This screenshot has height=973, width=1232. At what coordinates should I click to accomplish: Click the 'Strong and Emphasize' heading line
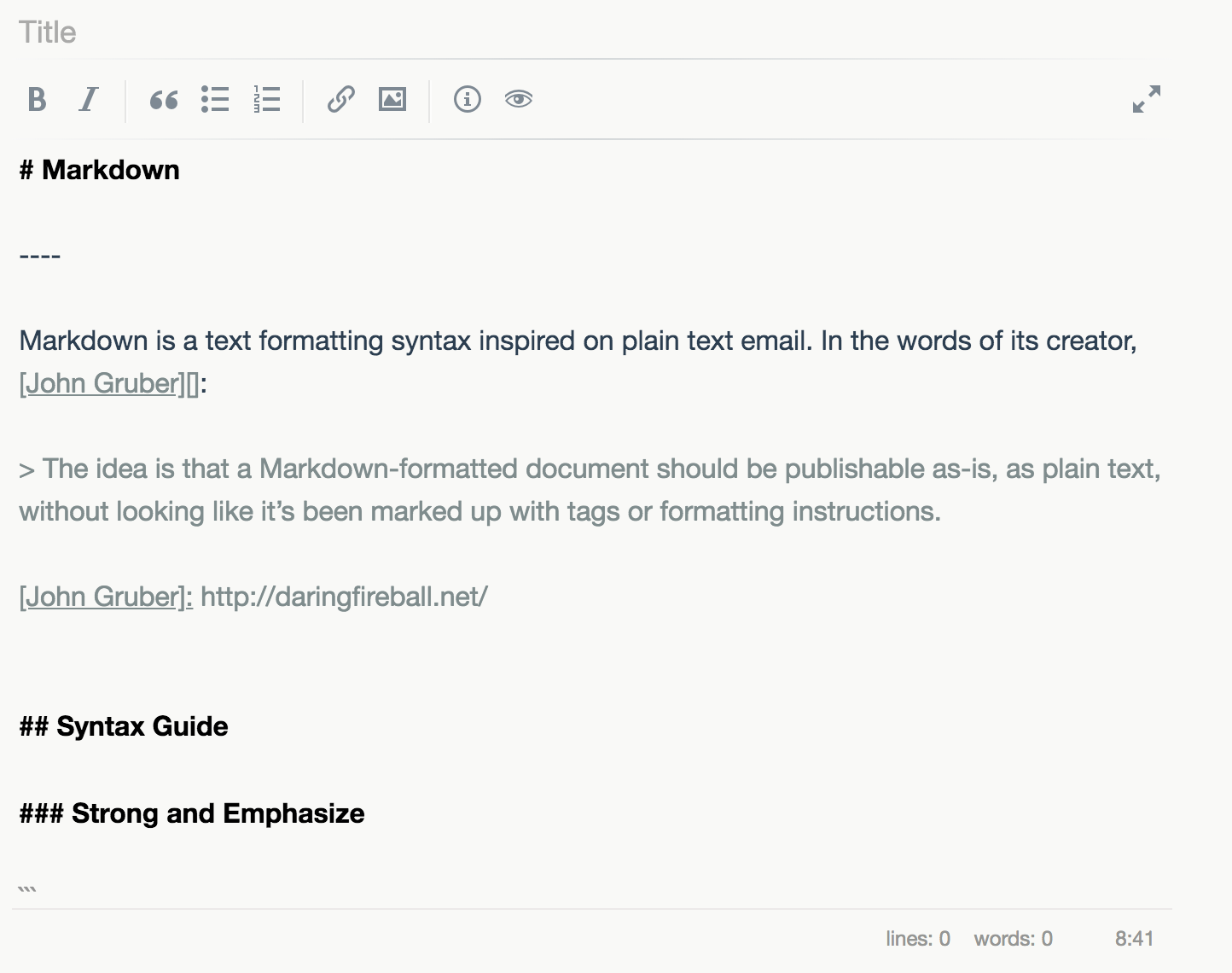218,814
